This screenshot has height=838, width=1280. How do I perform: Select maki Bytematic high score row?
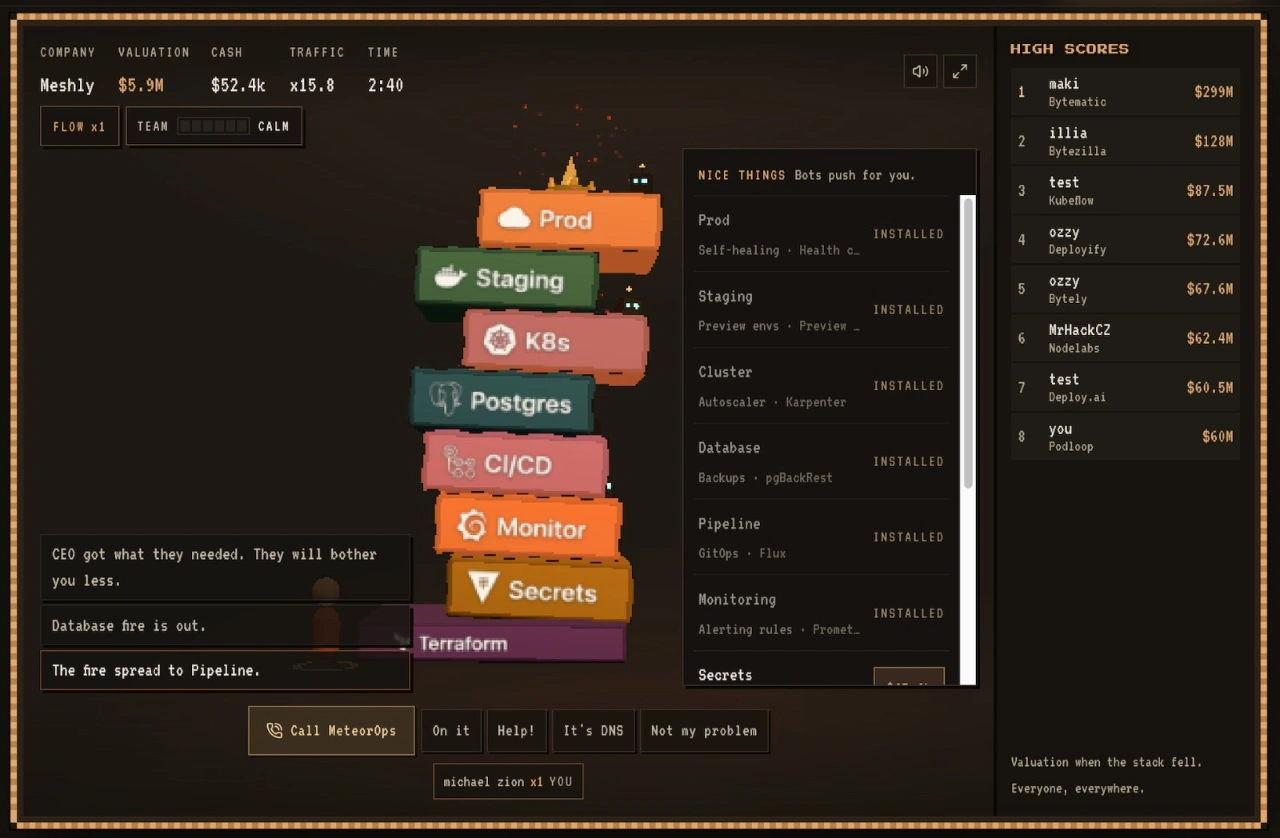(x=1125, y=92)
